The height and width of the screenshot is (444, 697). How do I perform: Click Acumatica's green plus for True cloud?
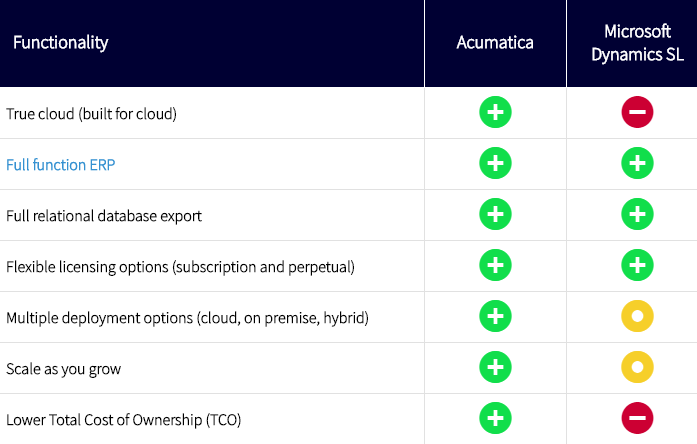point(495,112)
